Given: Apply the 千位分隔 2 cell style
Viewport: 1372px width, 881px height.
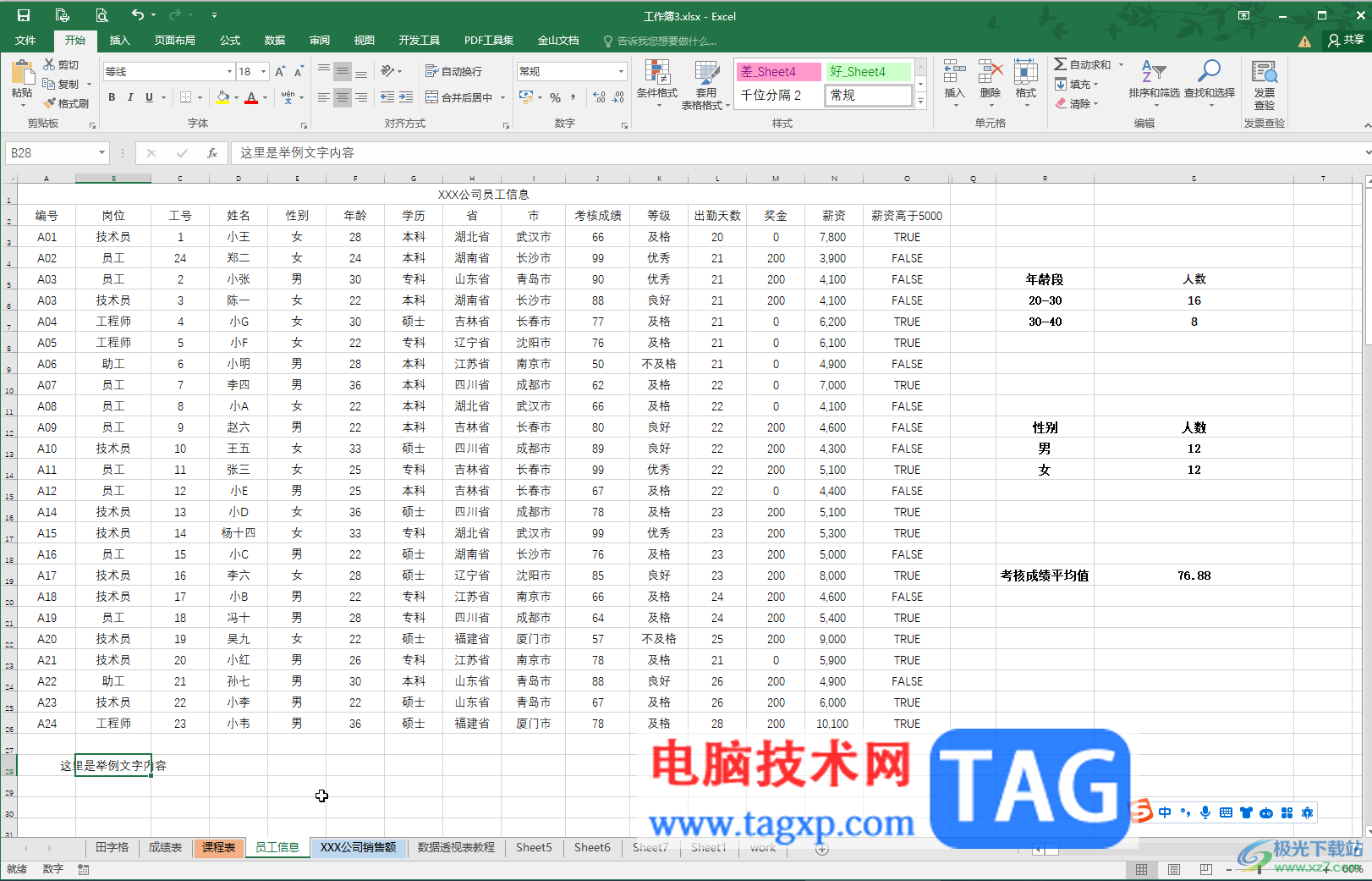Looking at the screenshot, I should [x=778, y=96].
